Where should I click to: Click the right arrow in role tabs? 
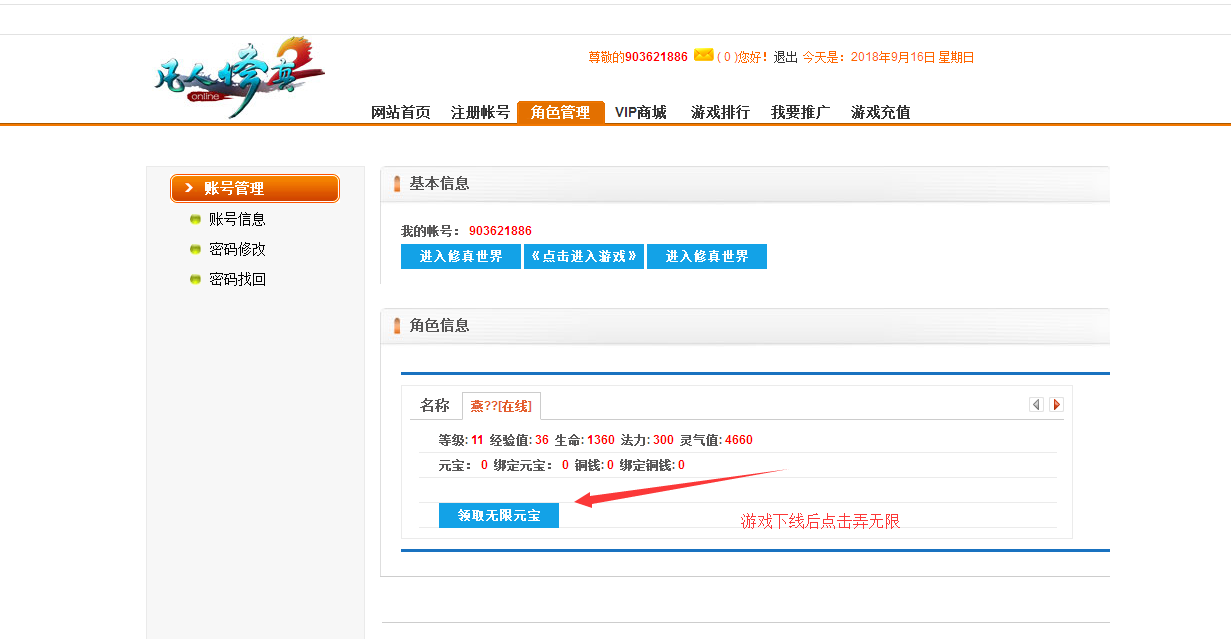tap(1056, 405)
